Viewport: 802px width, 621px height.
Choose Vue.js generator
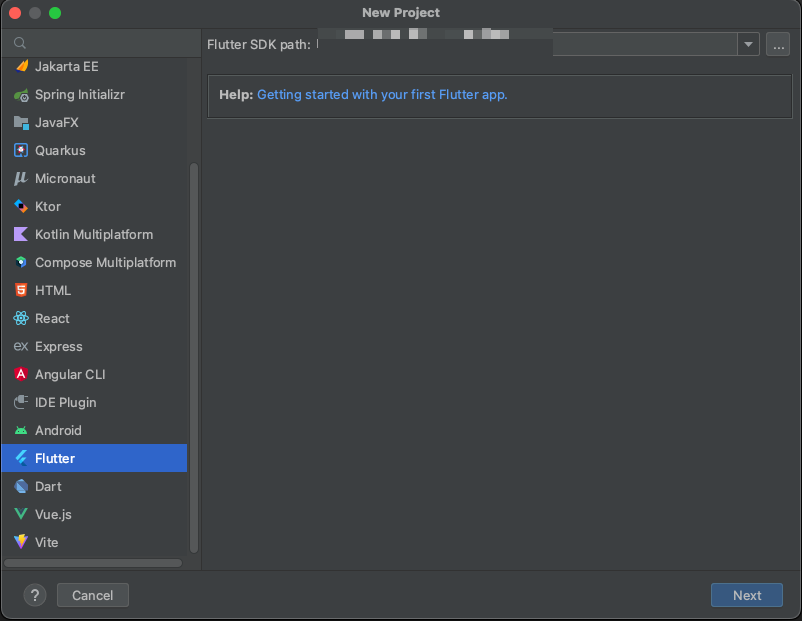(95, 514)
